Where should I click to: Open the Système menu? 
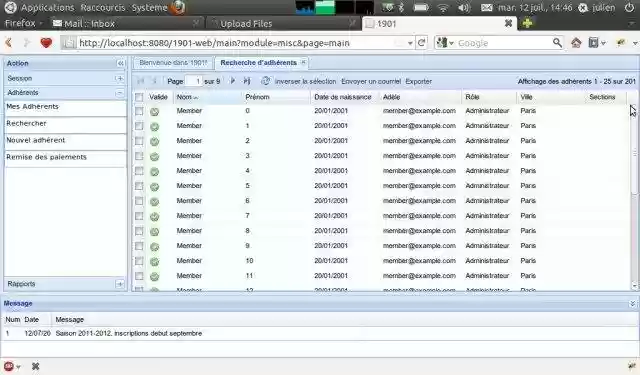[149, 7]
